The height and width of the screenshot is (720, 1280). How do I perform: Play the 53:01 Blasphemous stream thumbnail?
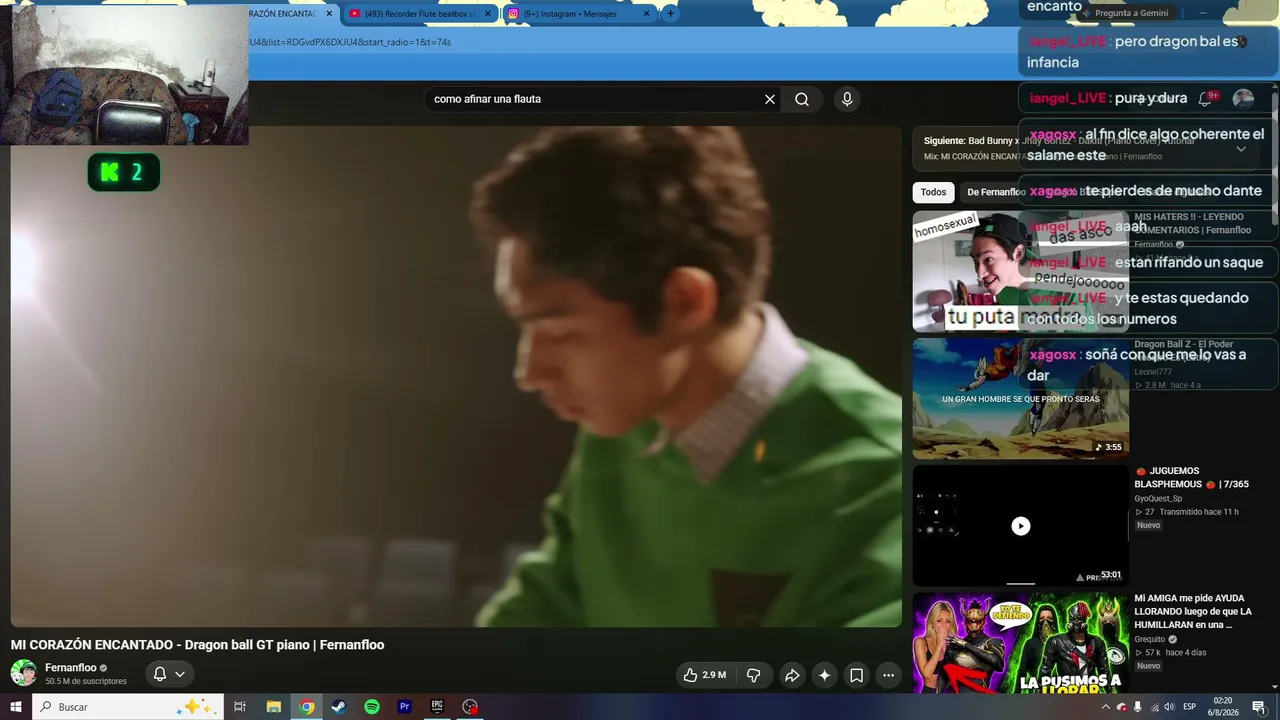1020,526
